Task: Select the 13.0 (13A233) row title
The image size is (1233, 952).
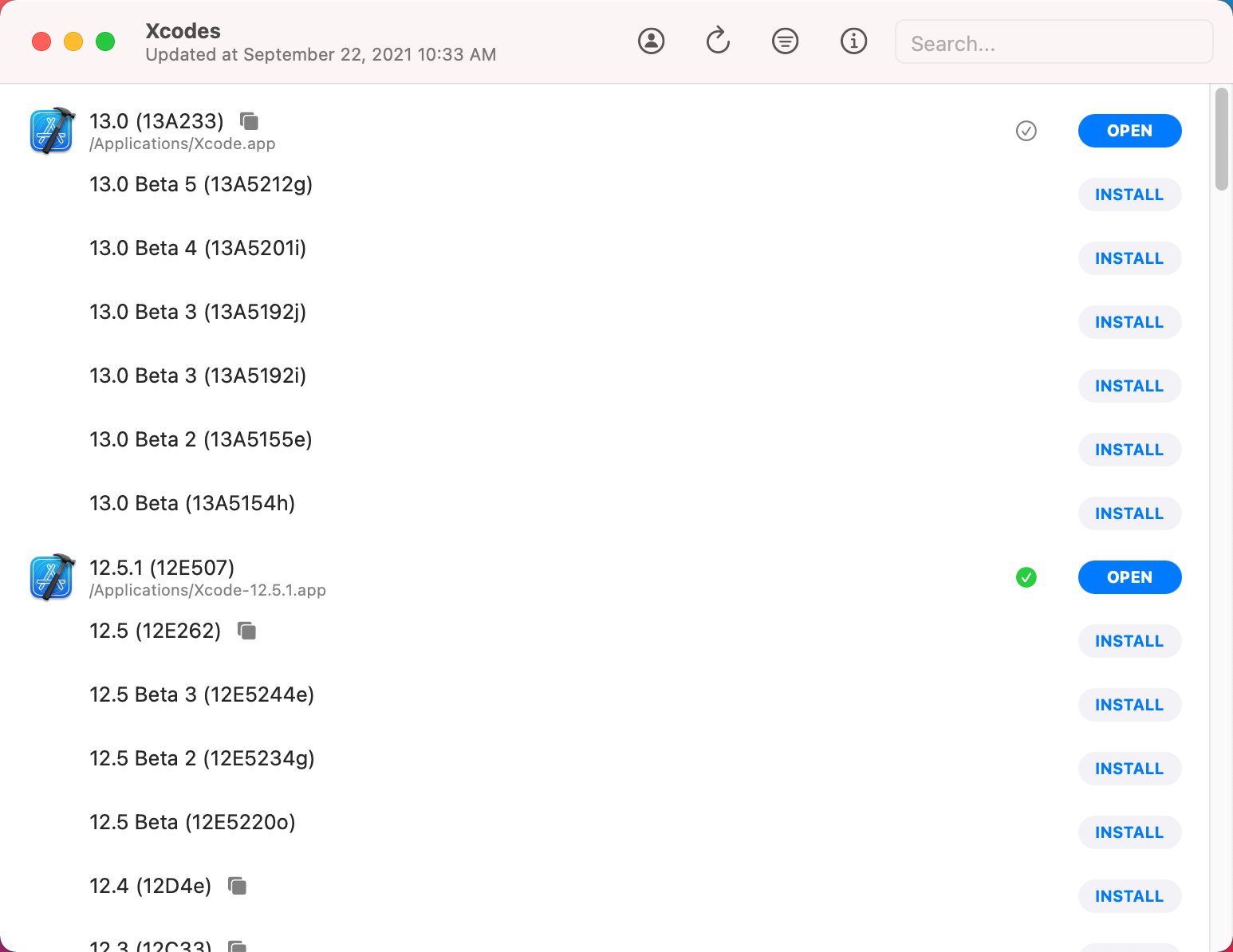Action: tap(156, 121)
